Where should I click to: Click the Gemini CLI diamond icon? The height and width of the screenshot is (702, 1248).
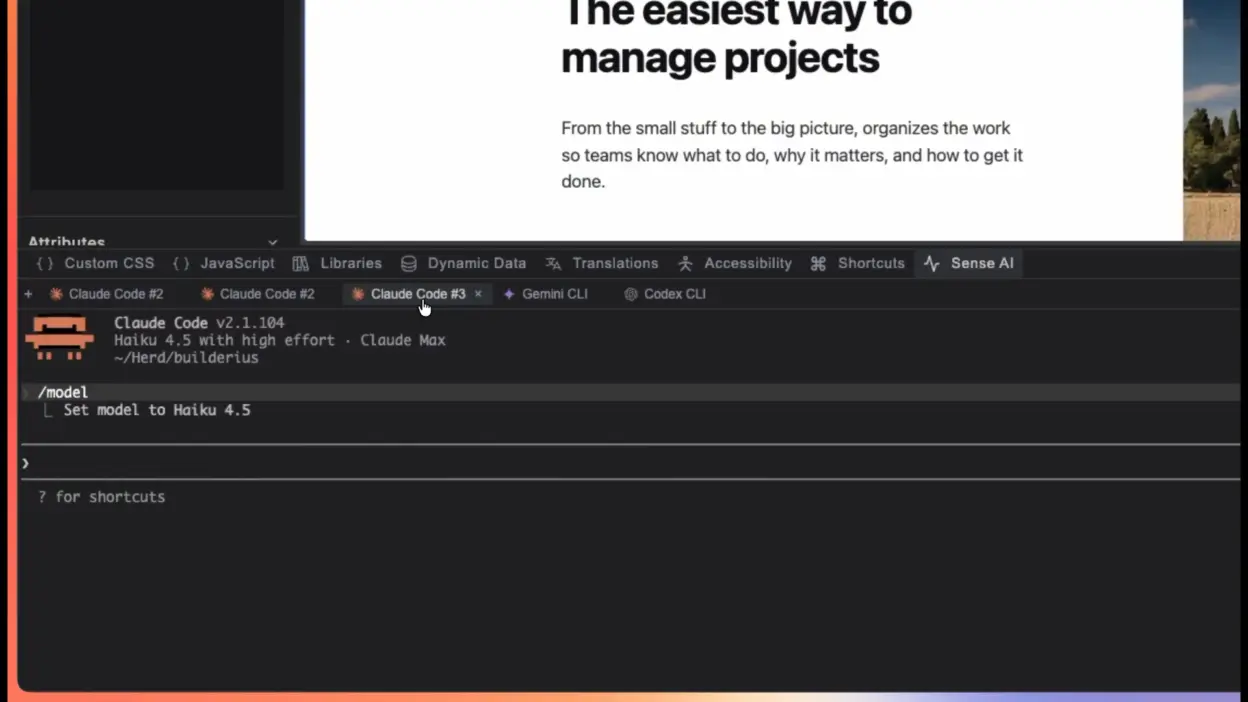(511, 293)
